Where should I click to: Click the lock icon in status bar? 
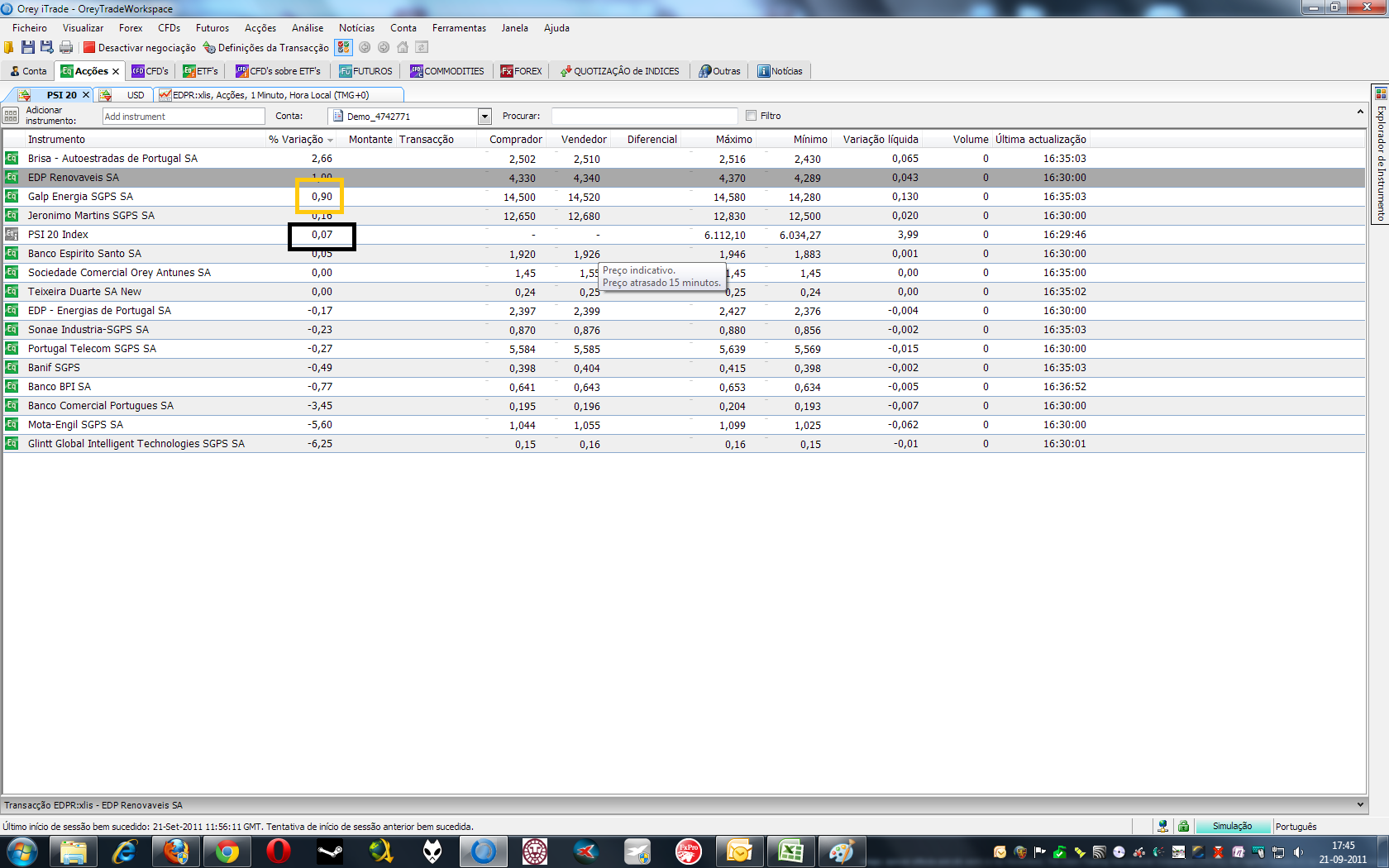click(1183, 827)
